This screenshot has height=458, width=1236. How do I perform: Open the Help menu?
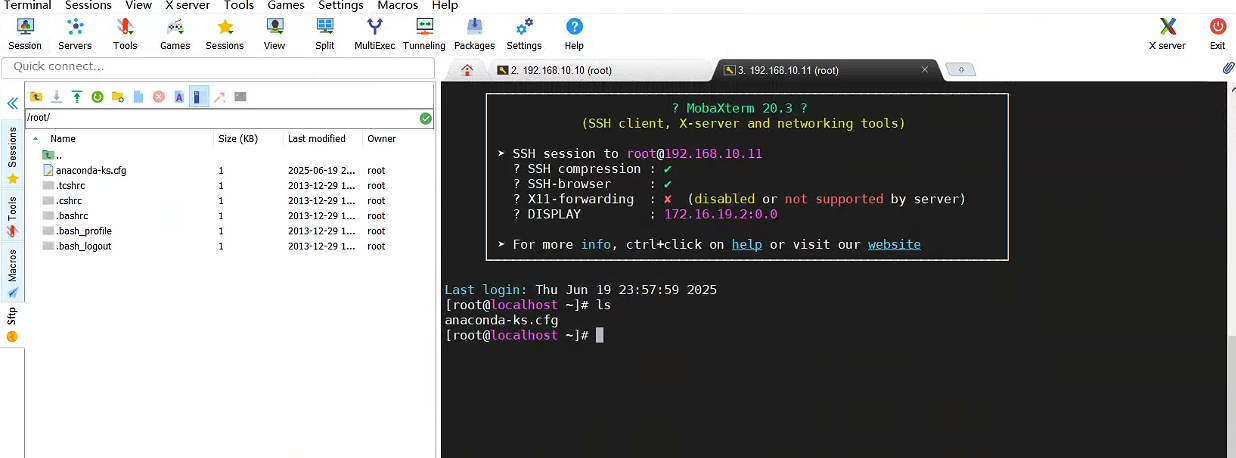point(445,6)
